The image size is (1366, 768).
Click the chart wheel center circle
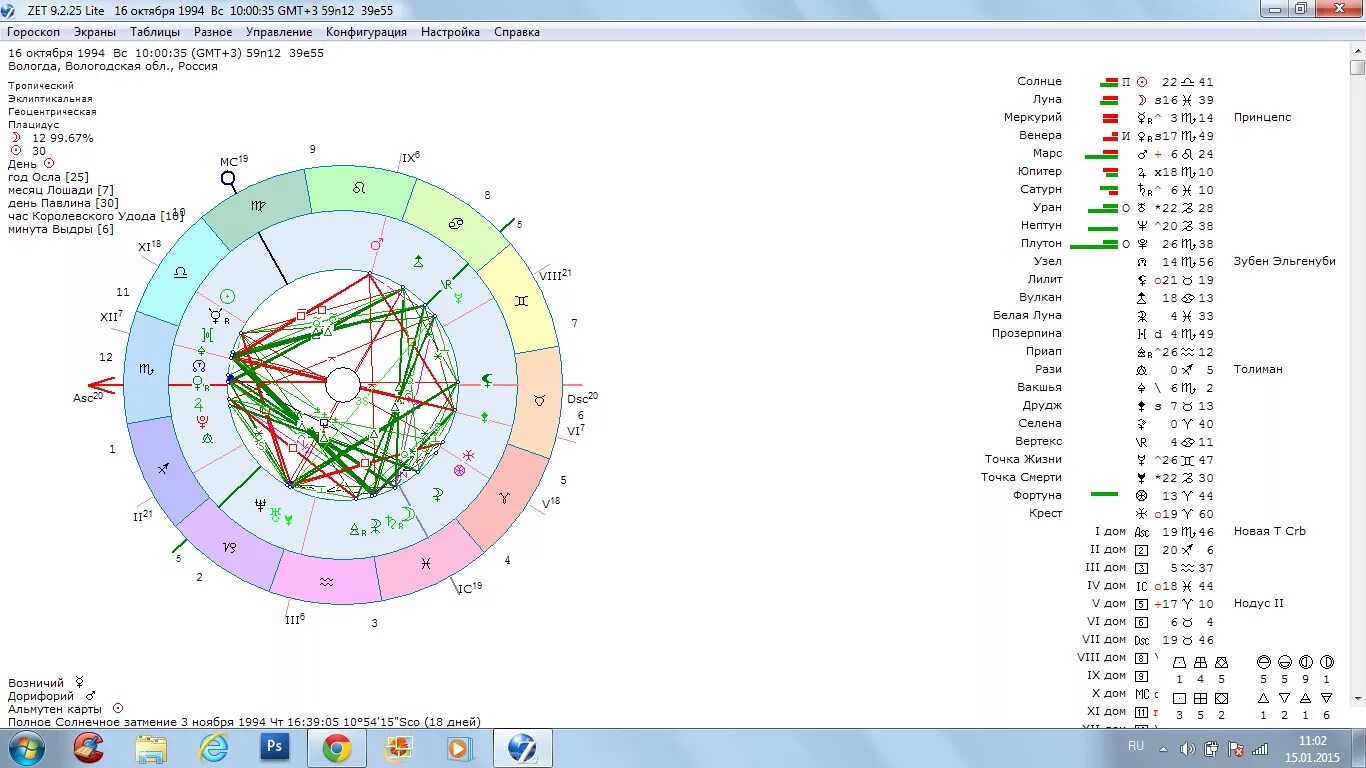(x=343, y=384)
